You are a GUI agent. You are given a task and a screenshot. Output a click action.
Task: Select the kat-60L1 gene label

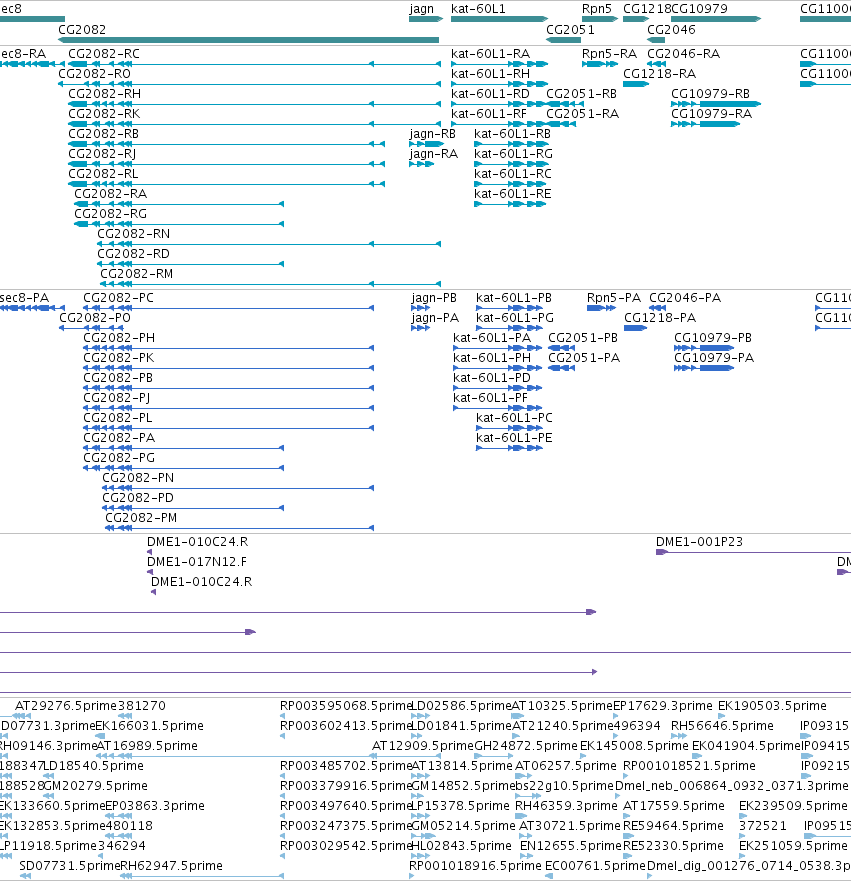(478, 9)
